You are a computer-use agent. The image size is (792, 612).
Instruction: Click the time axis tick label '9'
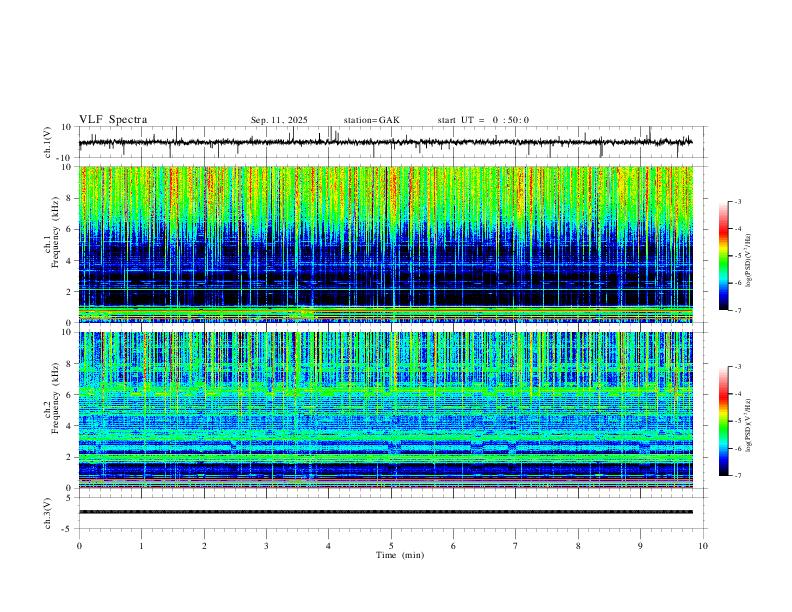tap(640, 546)
